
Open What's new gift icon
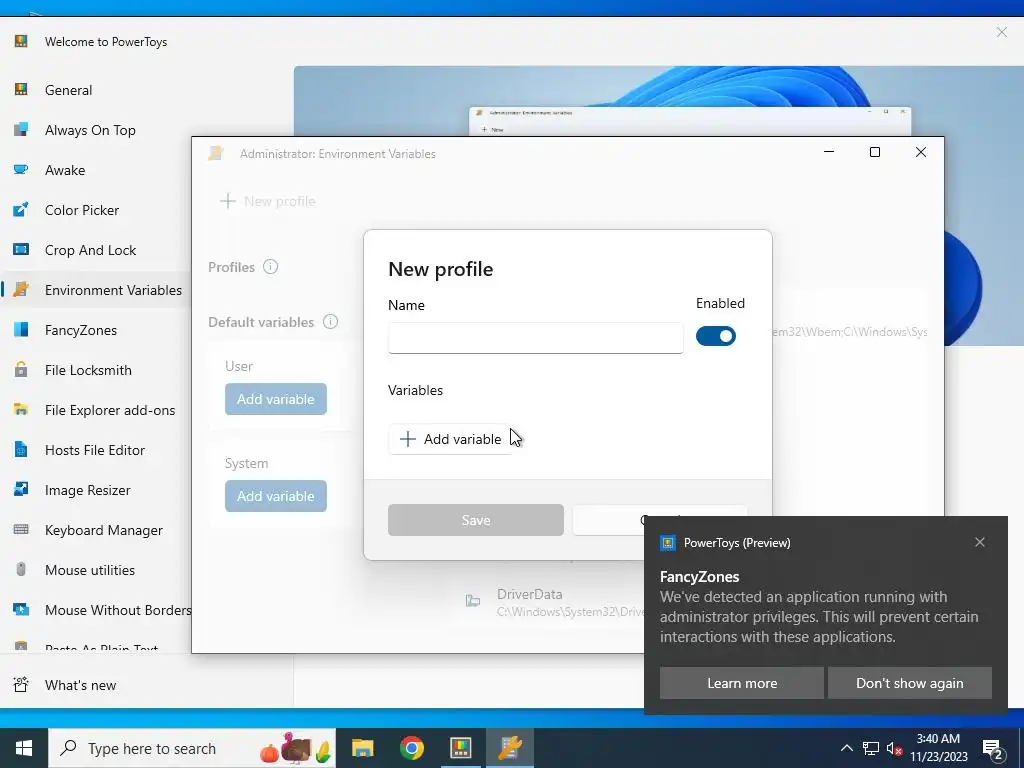click(x=21, y=684)
